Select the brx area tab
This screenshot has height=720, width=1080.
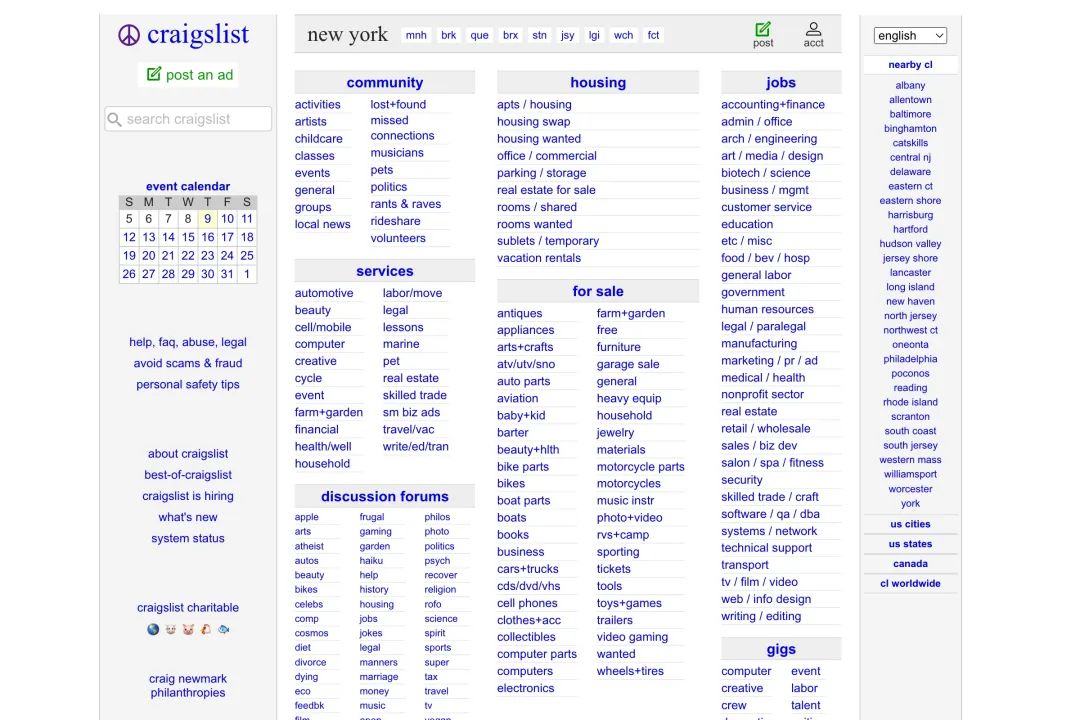[510, 35]
